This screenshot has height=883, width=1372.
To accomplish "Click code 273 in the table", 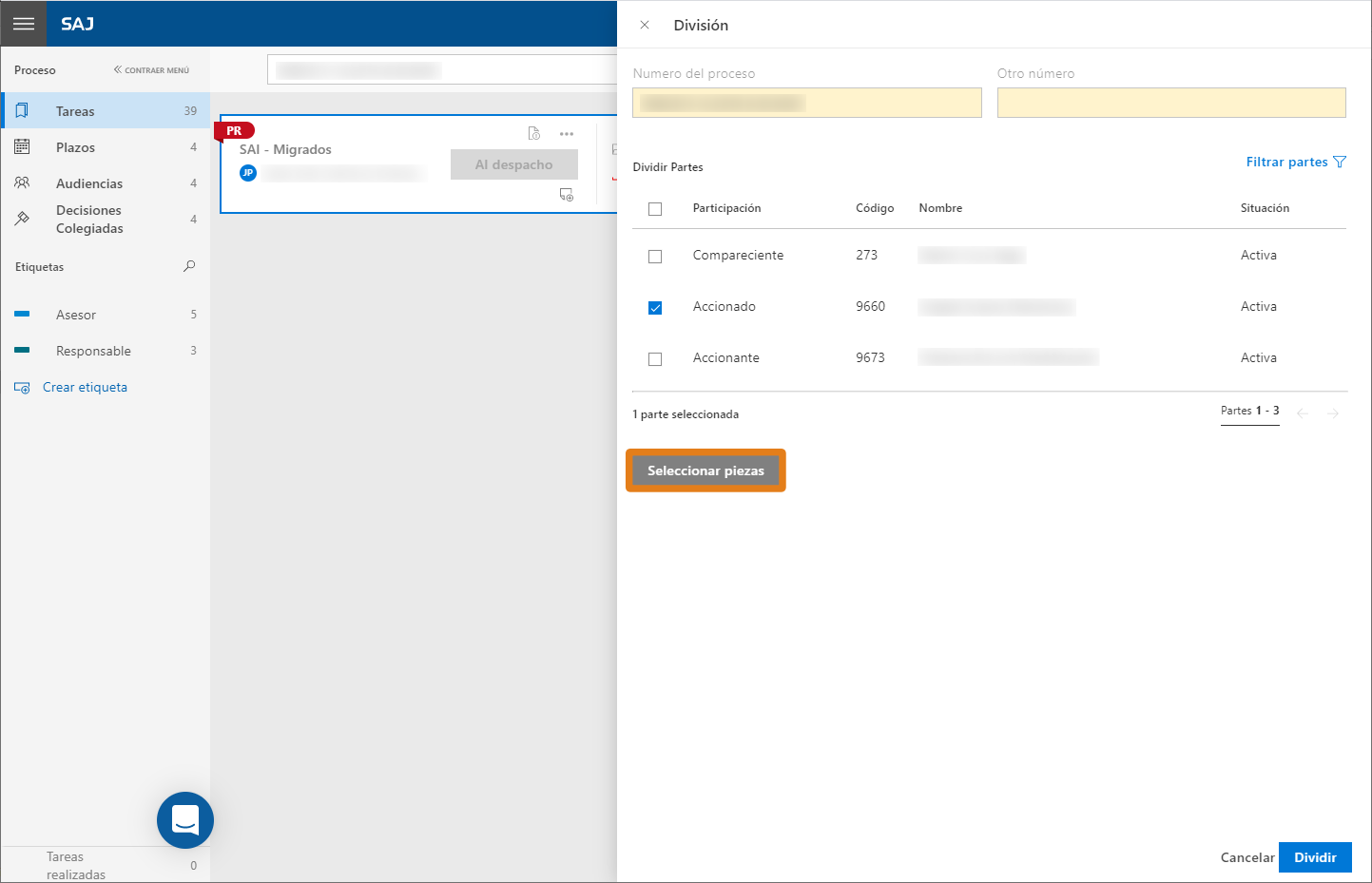I will pos(866,255).
